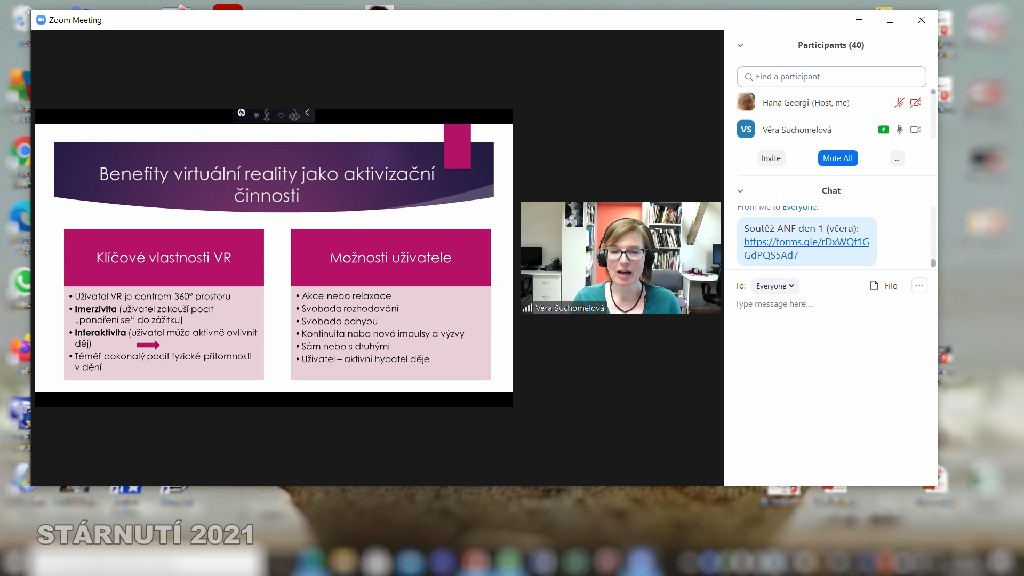Open the chat more options ellipsis
The image size is (1024, 576).
[919, 285]
